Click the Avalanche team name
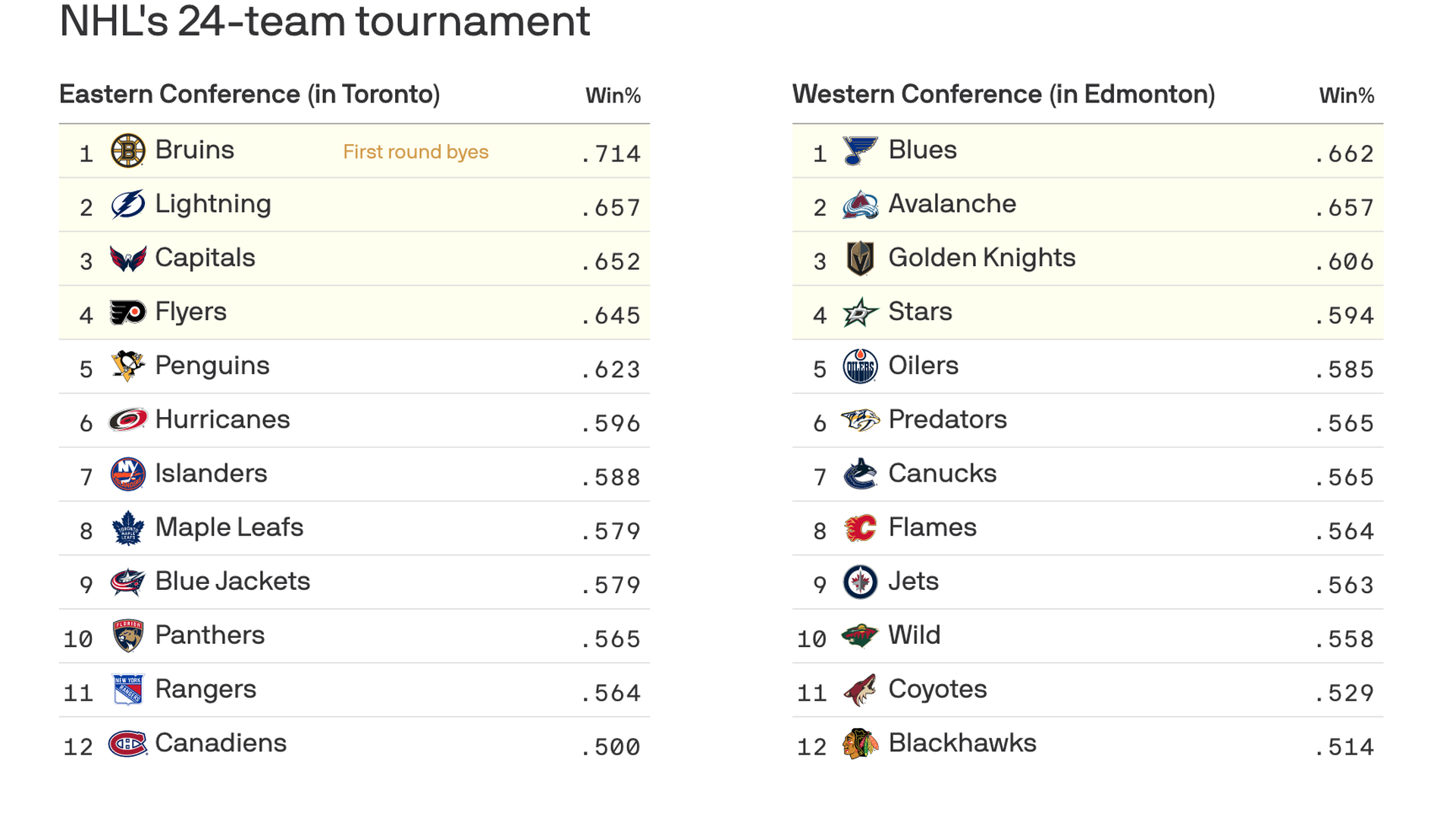Image resolution: width=1456 pixels, height=819 pixels. click(x=952, y=204)
